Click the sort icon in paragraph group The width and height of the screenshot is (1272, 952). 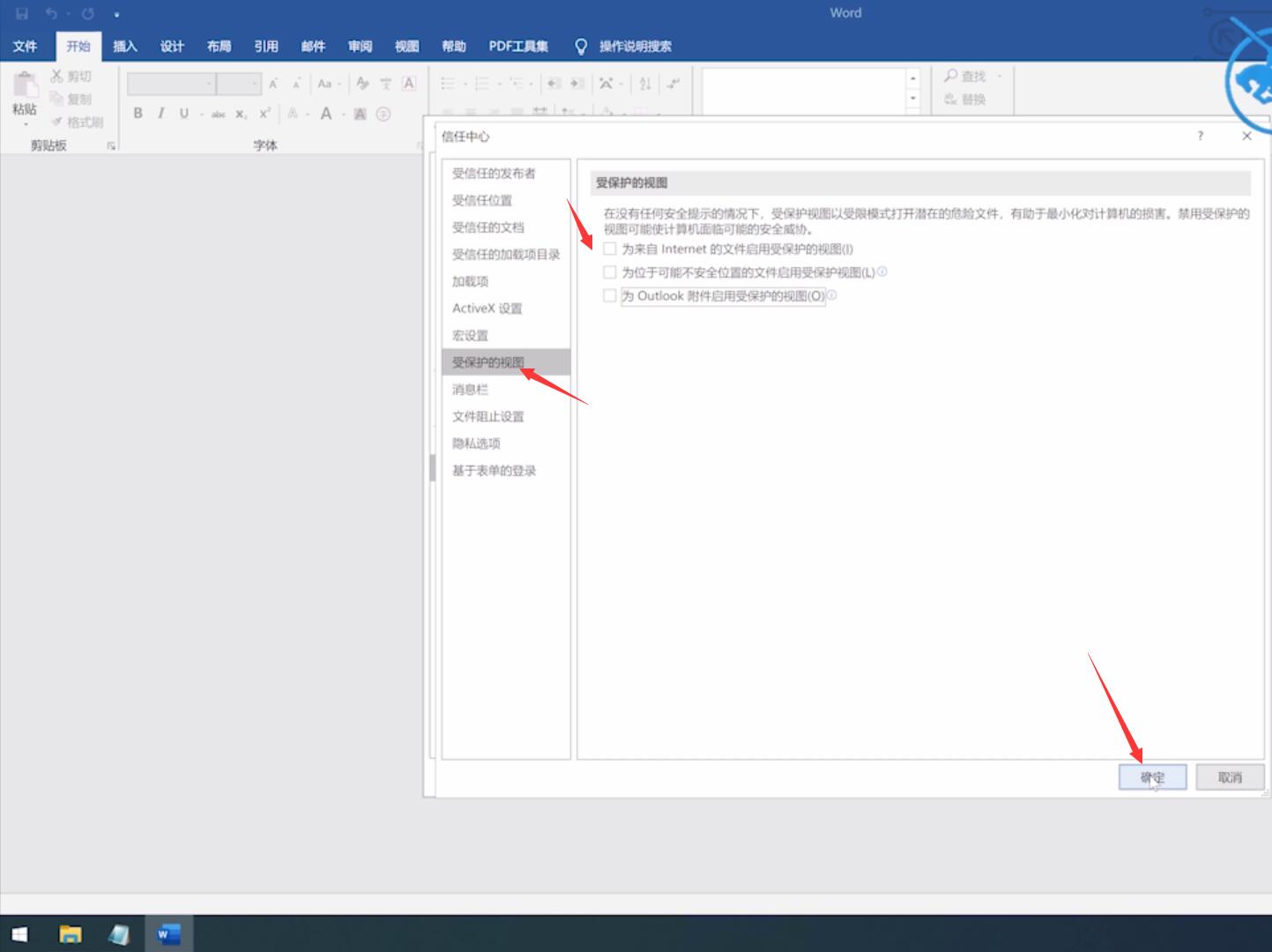click(x=644, y=84)
